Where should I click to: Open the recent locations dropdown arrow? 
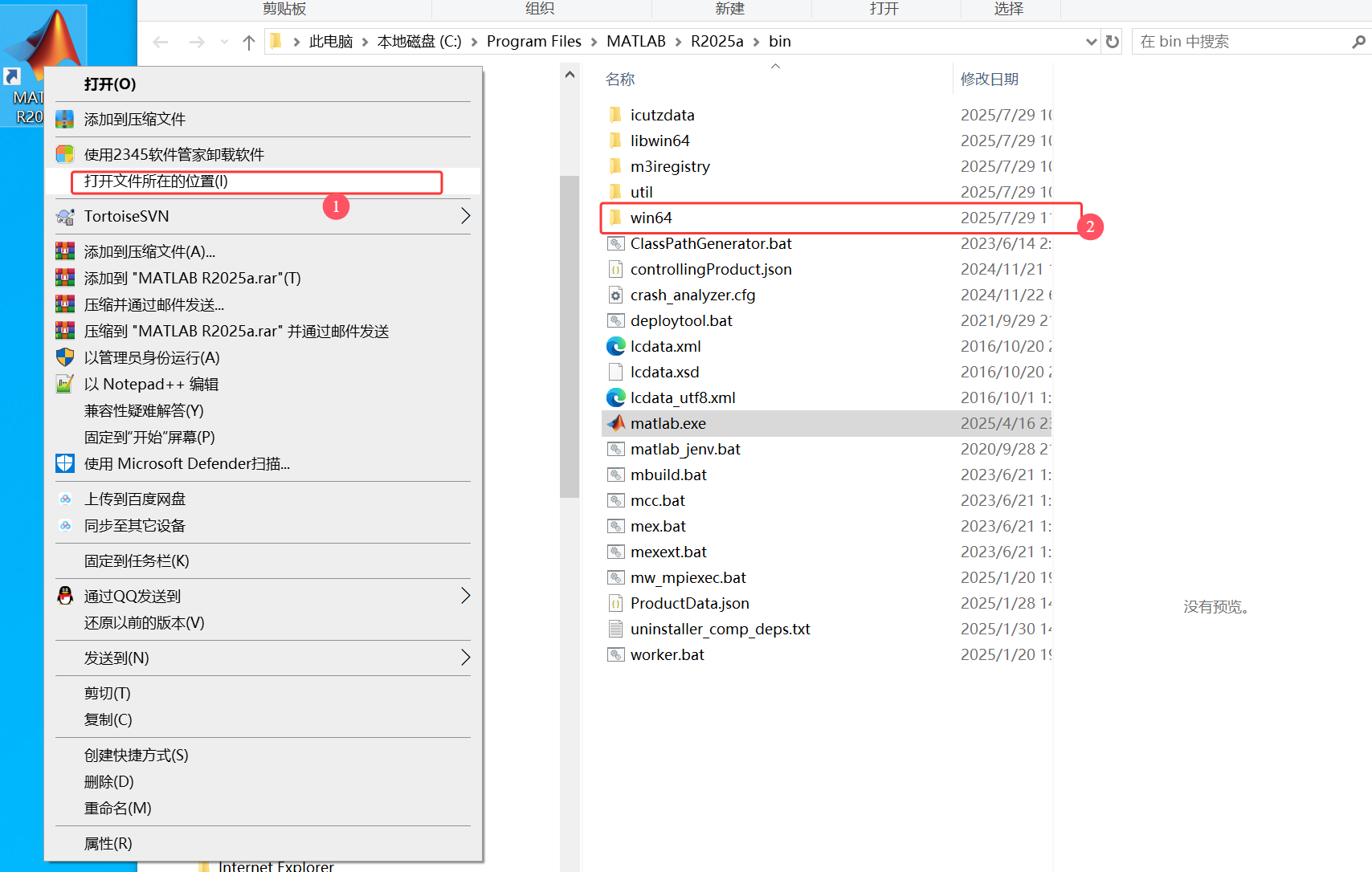[224, 42]
